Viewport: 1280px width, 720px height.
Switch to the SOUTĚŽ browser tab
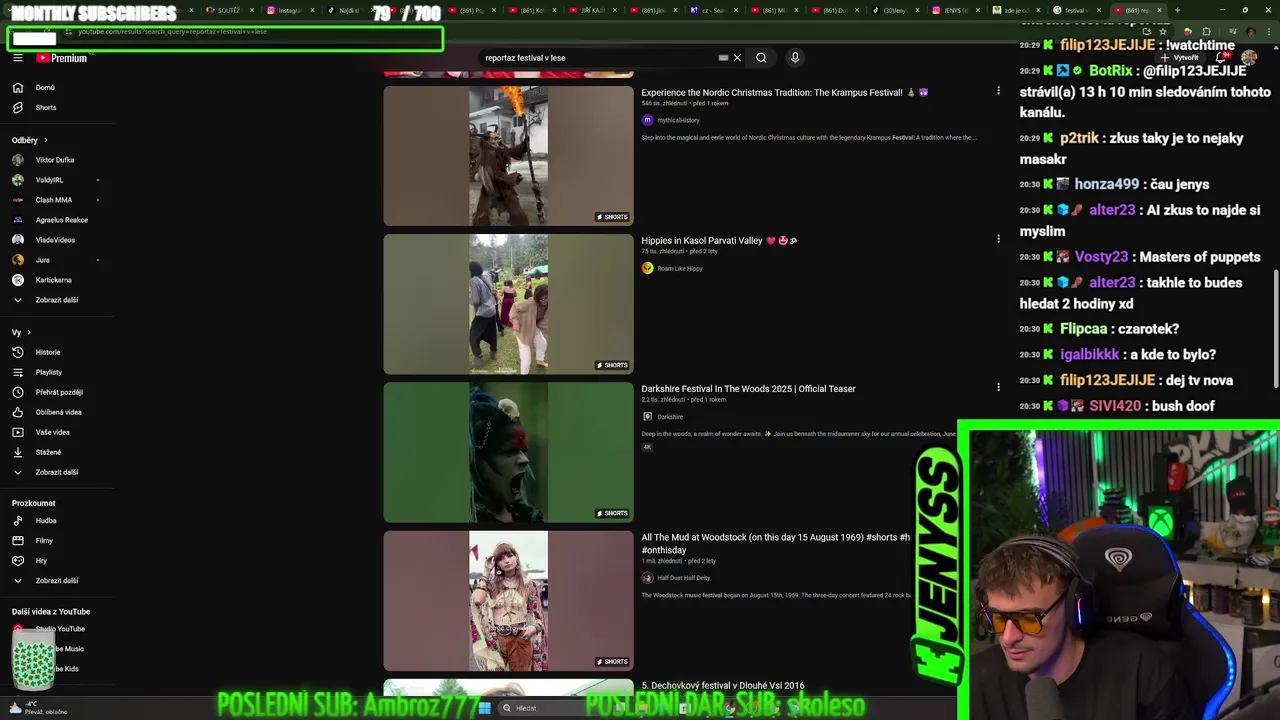click(x=227, y=10)
